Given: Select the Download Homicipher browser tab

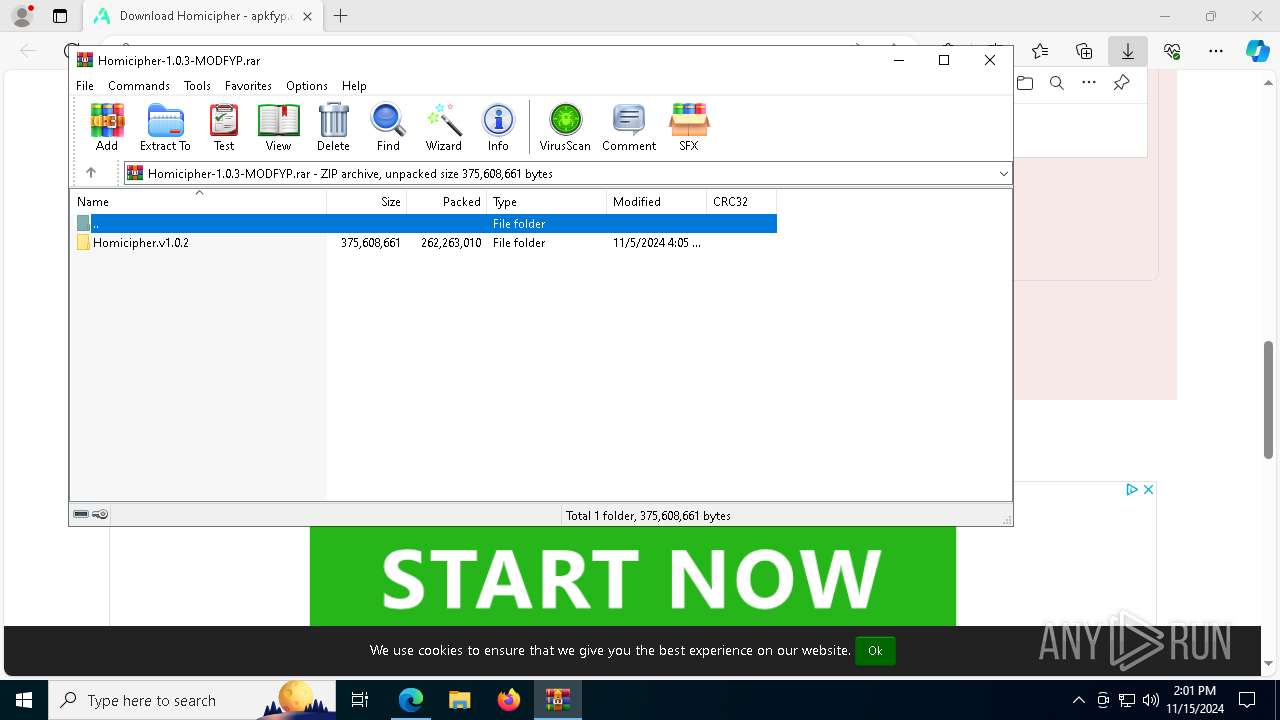Looking at the screenshot, I should tap(203, 16).
